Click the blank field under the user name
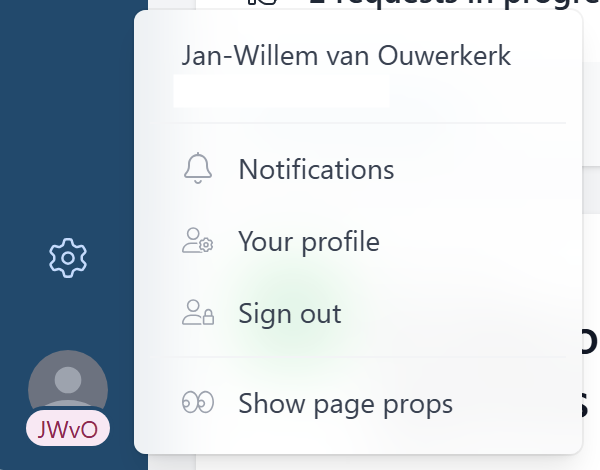The image size is (600, 470). point(281,93)
